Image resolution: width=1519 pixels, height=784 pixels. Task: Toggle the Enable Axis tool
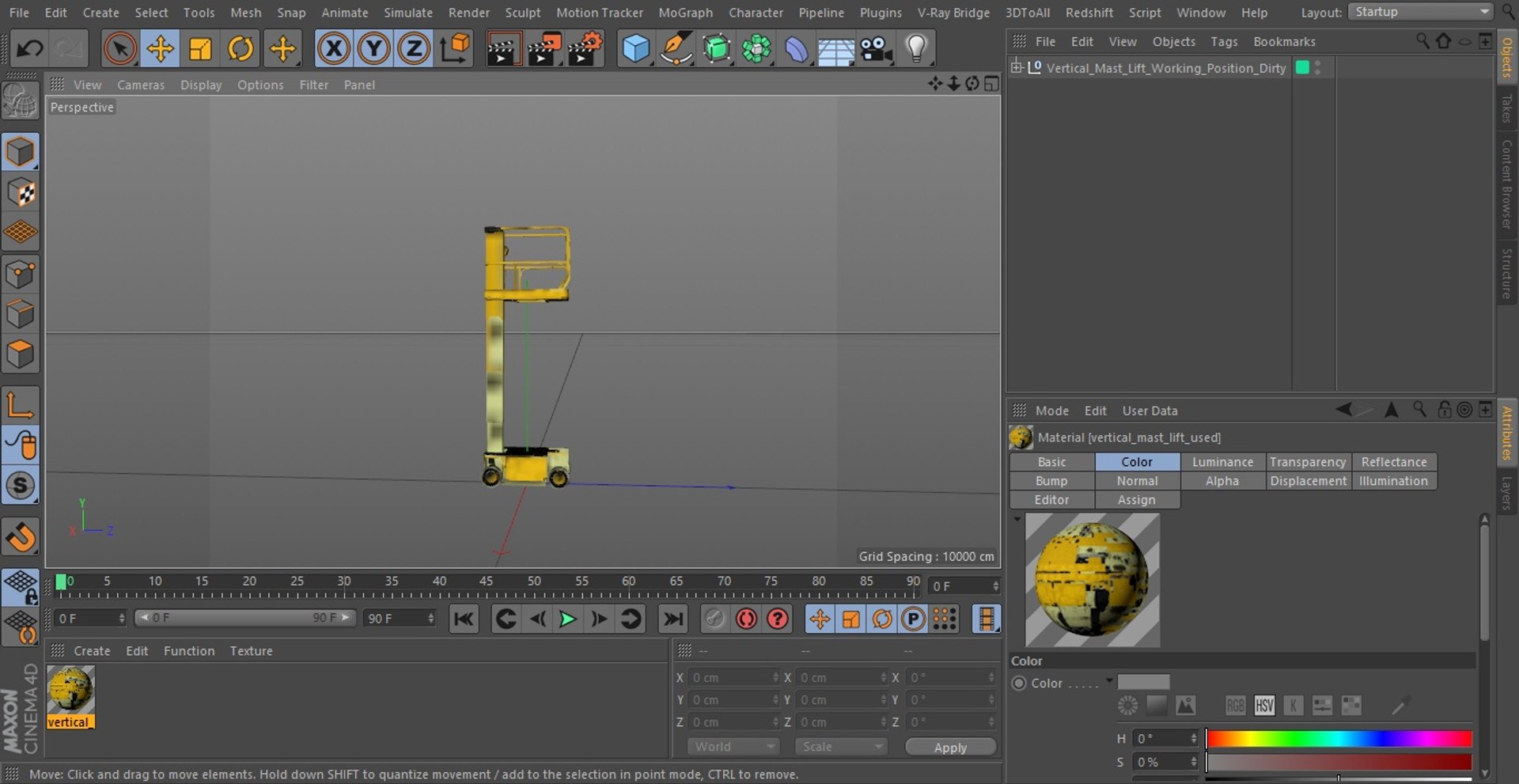pyautogui.click(x=21, y=405)
